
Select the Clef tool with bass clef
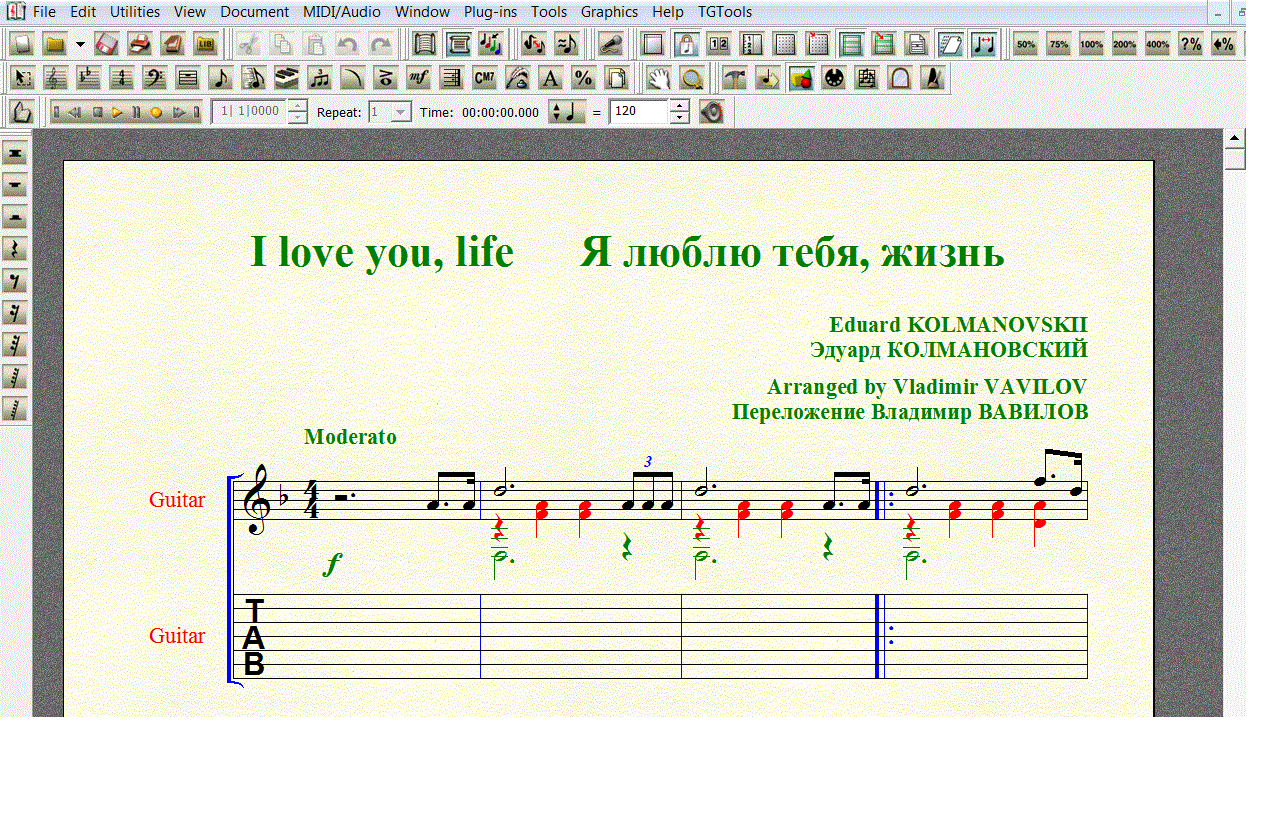pyautogui.click(x=155, y=78)
